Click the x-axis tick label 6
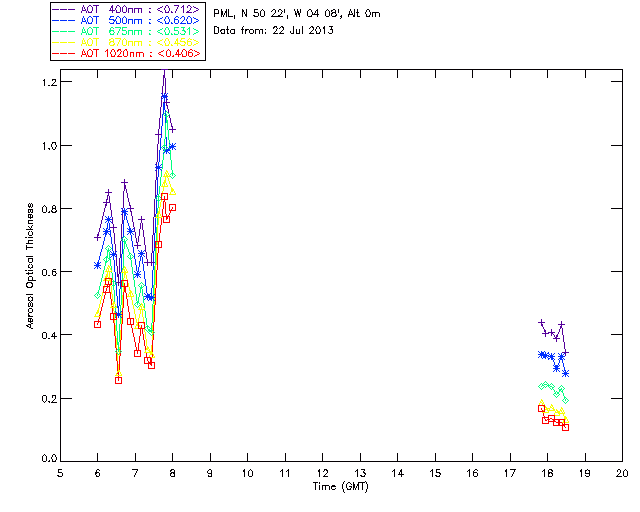 [98, 473]
